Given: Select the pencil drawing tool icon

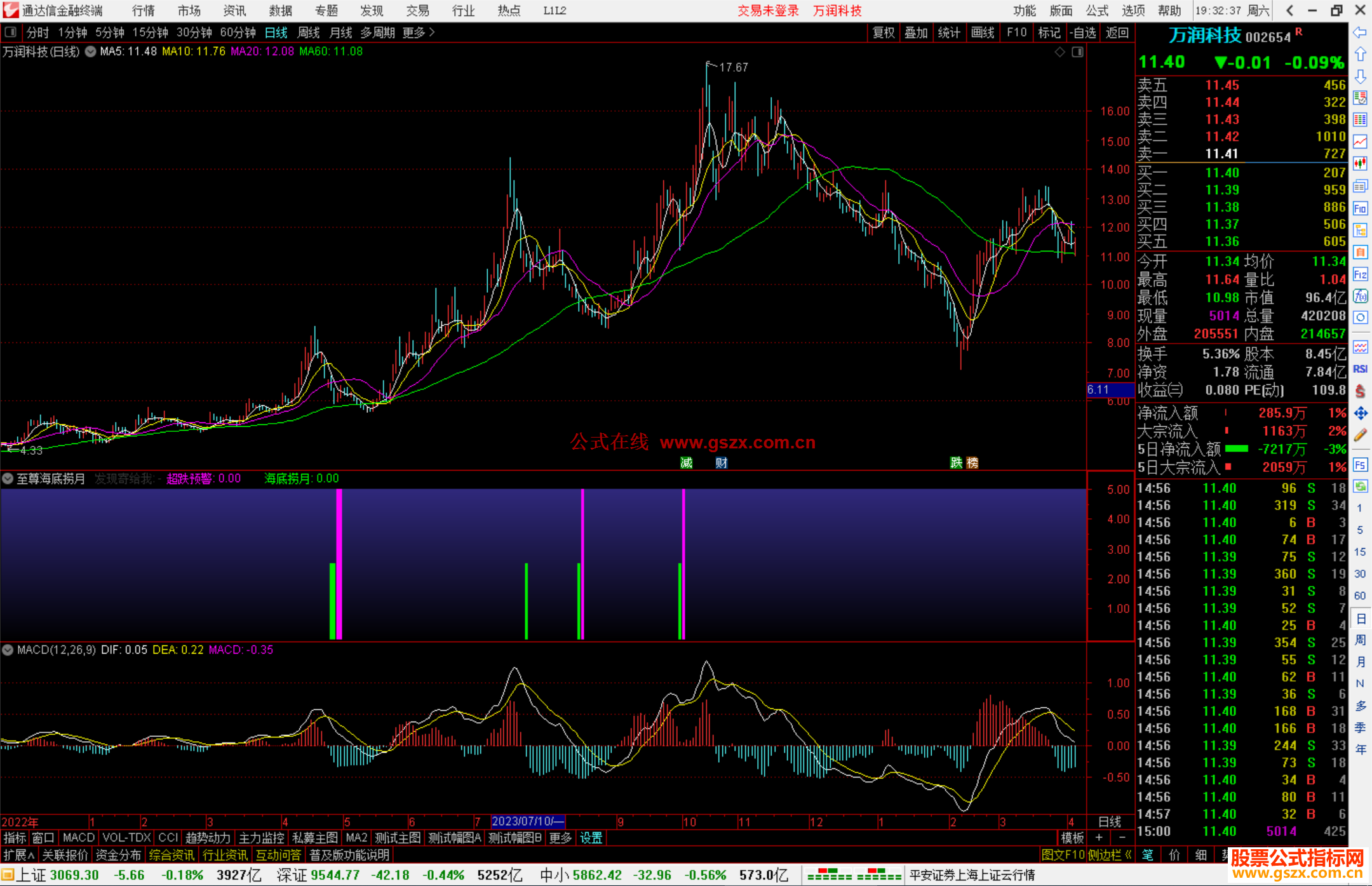Looking at the screenshot, I should 1360,435.
